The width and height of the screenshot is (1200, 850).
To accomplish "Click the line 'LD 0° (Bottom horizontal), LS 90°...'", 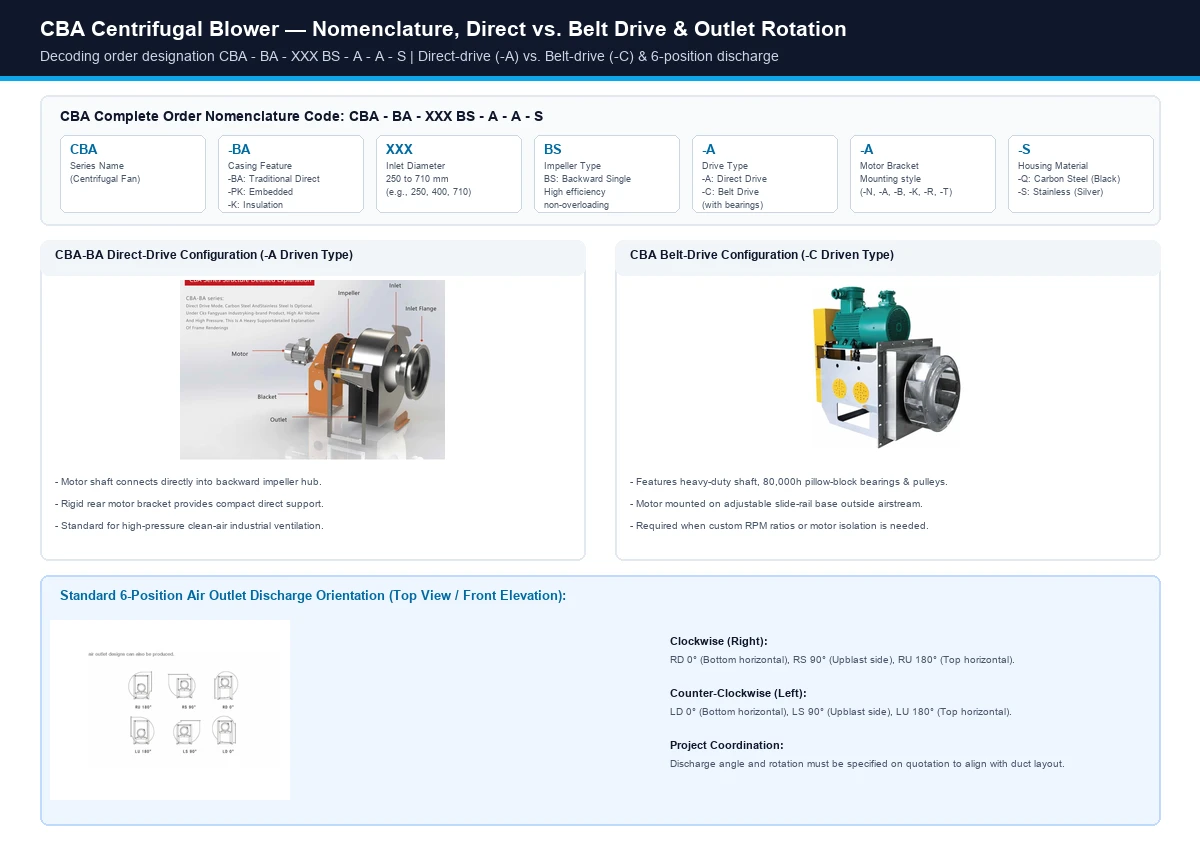I will [x=841, y=712].
